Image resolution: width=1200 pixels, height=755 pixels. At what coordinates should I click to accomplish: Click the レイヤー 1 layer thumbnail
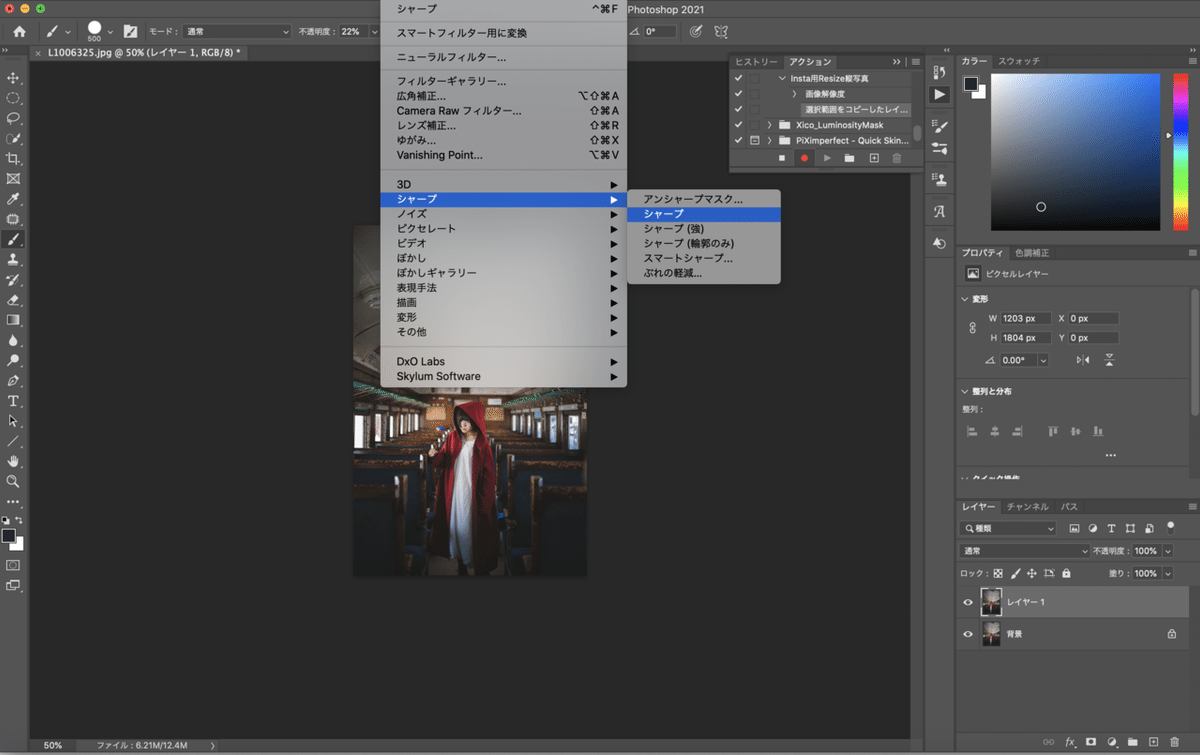click(x=992, y=602)
